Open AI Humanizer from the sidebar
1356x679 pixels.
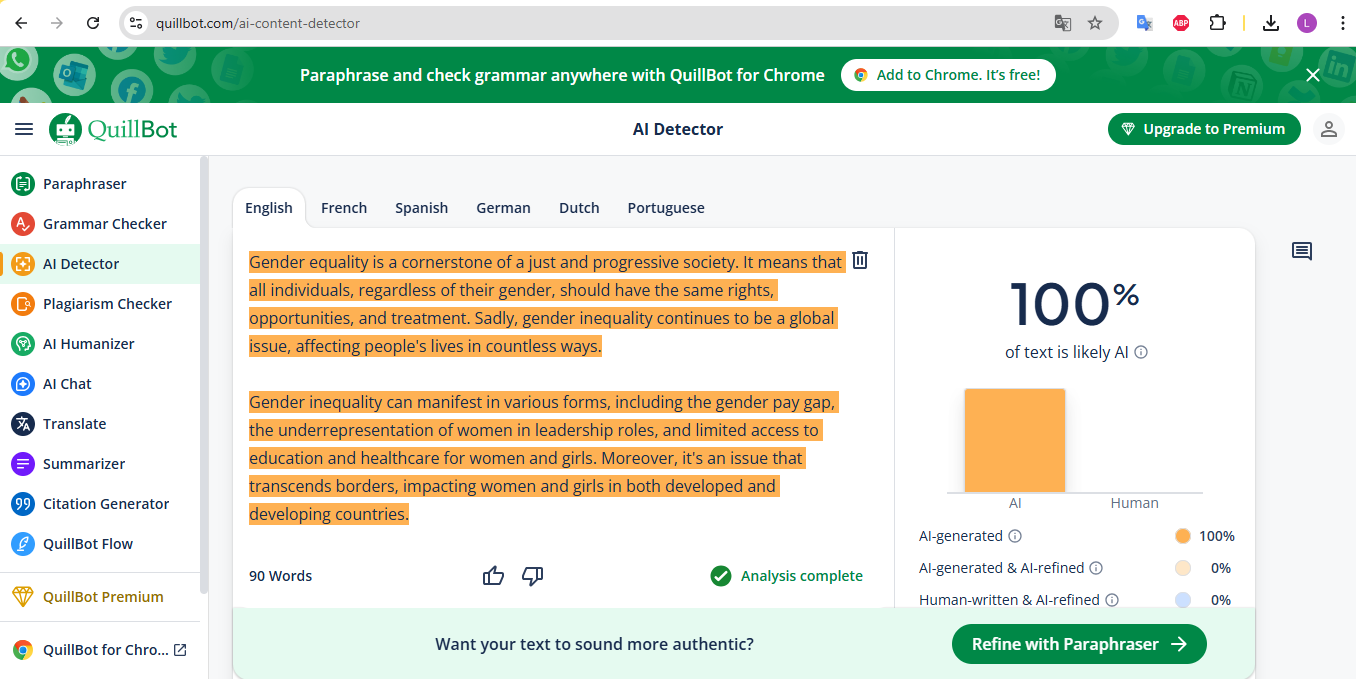click(x=100, y=344)
